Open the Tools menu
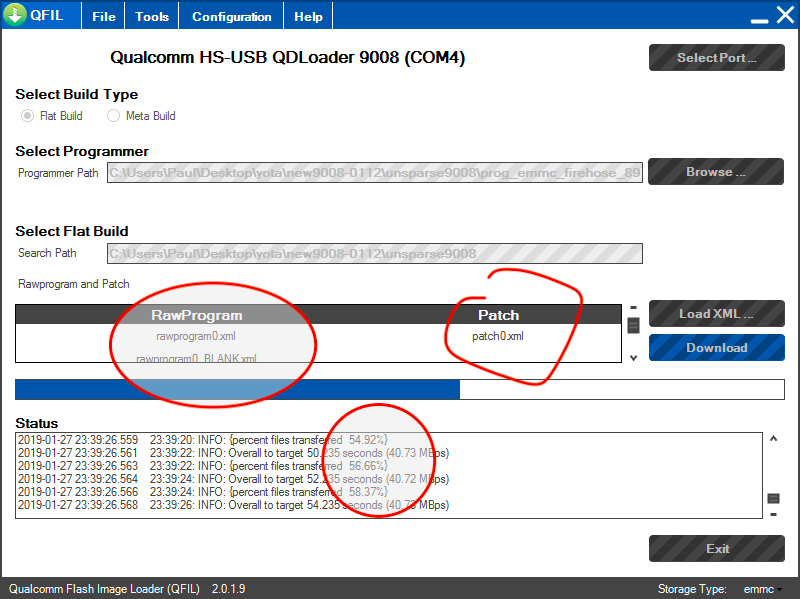Viewport: 800px width, 599px height. (152, 16)
